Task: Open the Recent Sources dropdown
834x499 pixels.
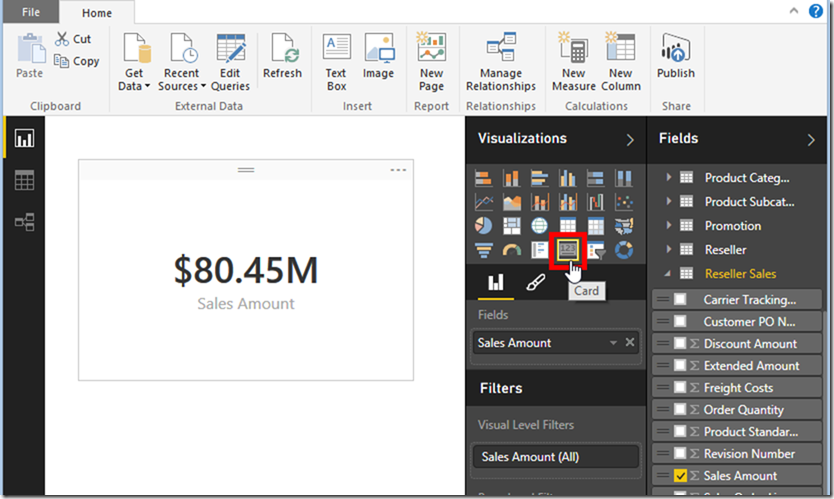Action: (182, 62)
